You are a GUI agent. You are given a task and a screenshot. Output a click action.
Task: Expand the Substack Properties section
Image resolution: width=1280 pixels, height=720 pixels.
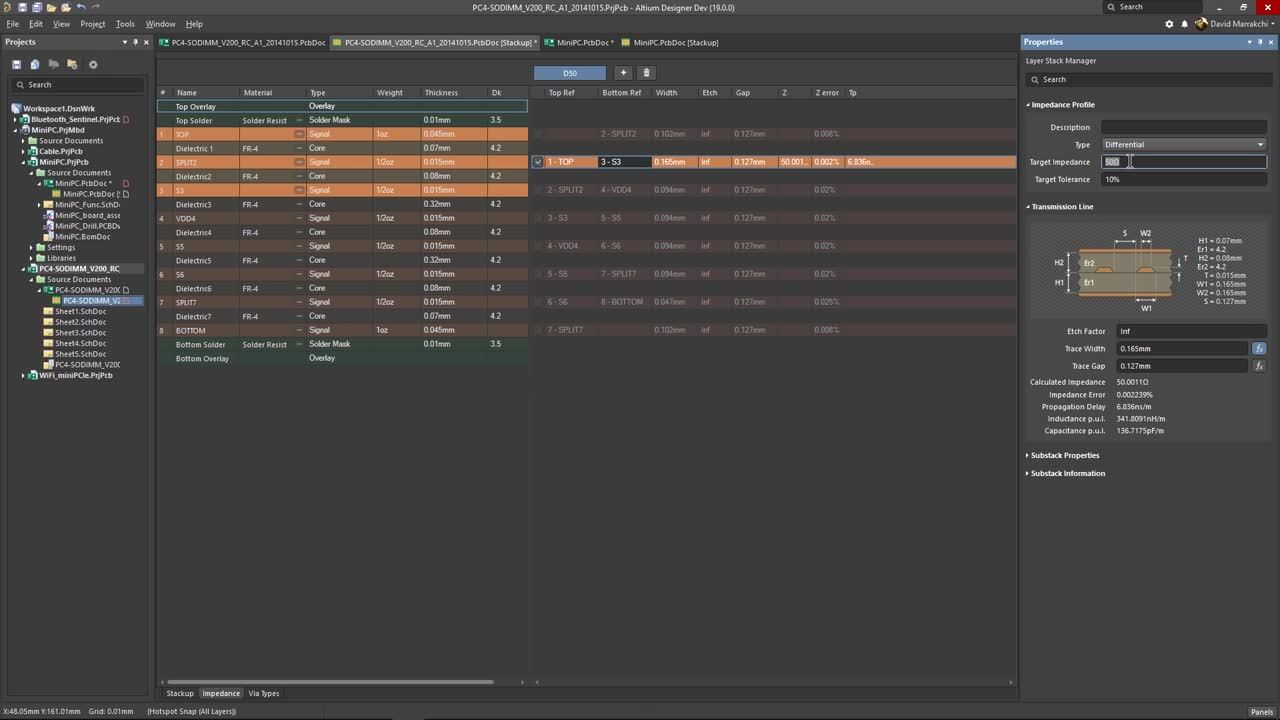point(1064,455)
